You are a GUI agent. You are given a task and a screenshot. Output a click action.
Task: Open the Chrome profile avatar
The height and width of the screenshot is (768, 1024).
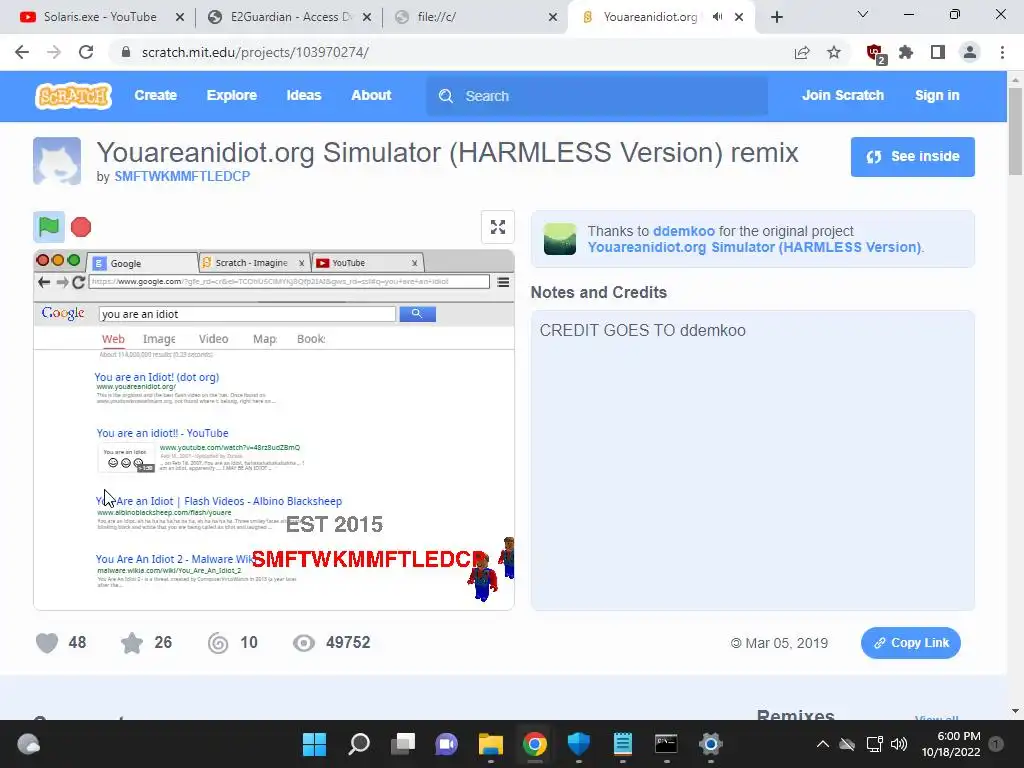click(x=970, y=52)
